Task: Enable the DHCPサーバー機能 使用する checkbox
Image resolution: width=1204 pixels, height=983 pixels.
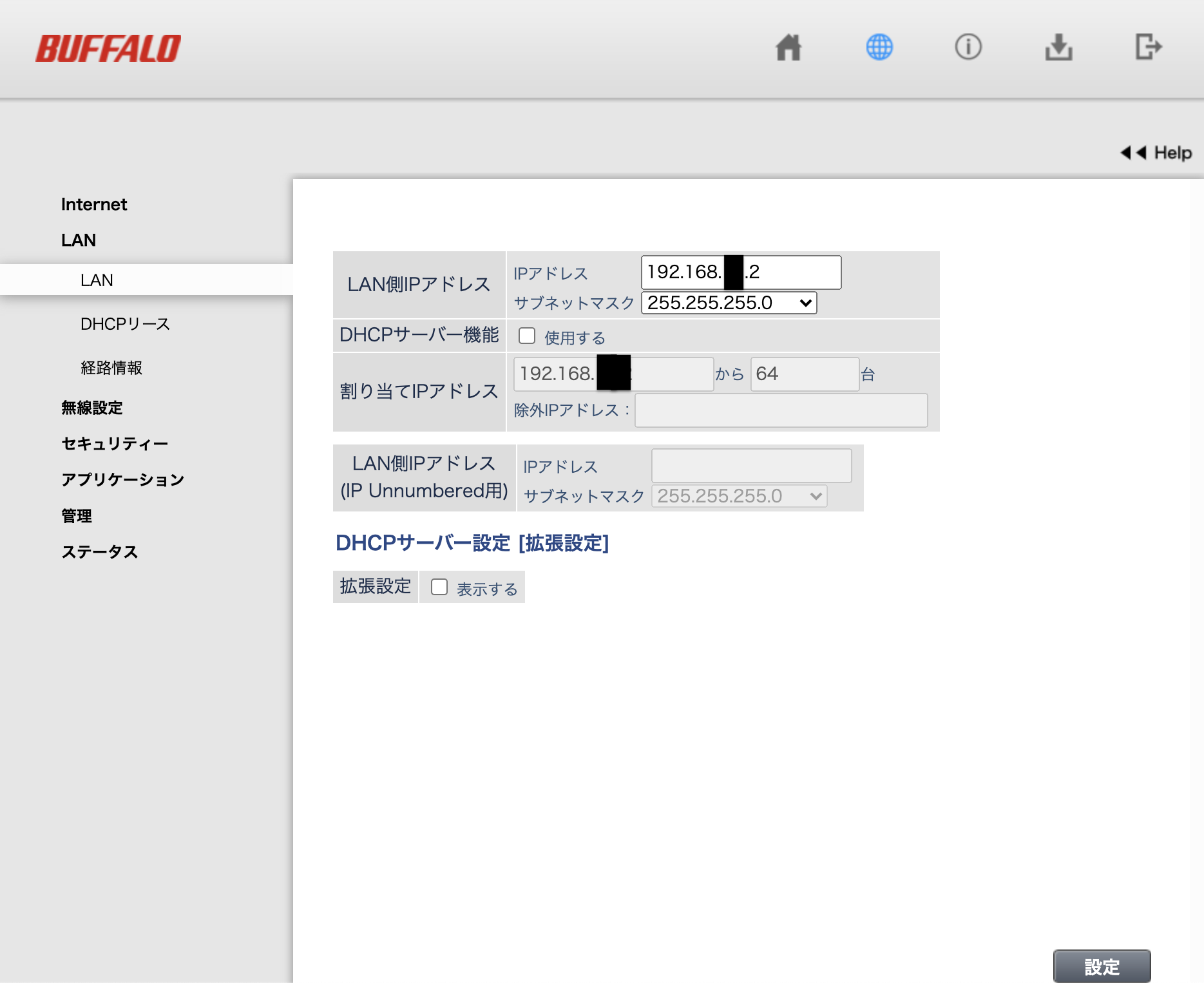Action: 527,335
